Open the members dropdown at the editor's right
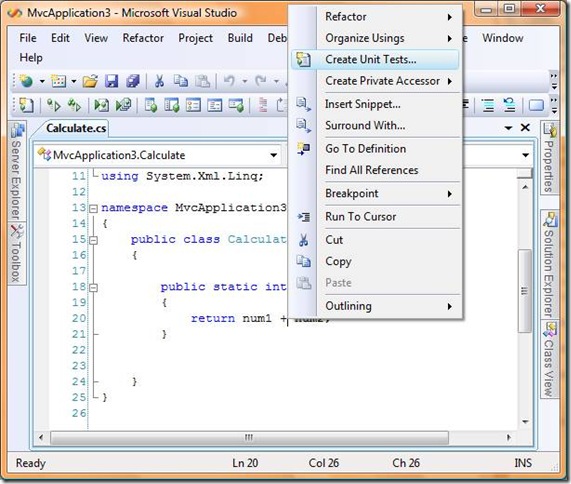Viewport: 571px width, 484px height. tap(525, 156)
